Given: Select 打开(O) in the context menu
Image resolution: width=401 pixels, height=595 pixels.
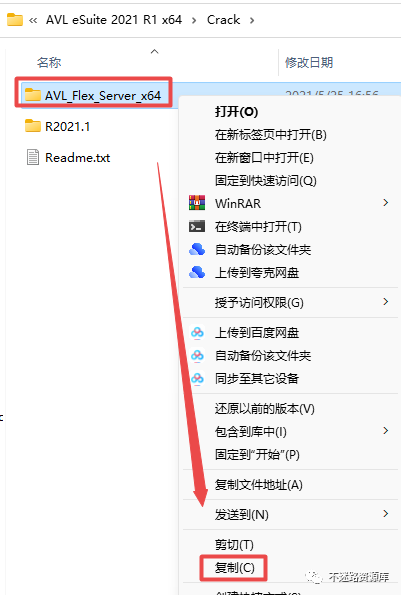Looking at the screenshot, I should pyautogui.click(x=236, y=112).
